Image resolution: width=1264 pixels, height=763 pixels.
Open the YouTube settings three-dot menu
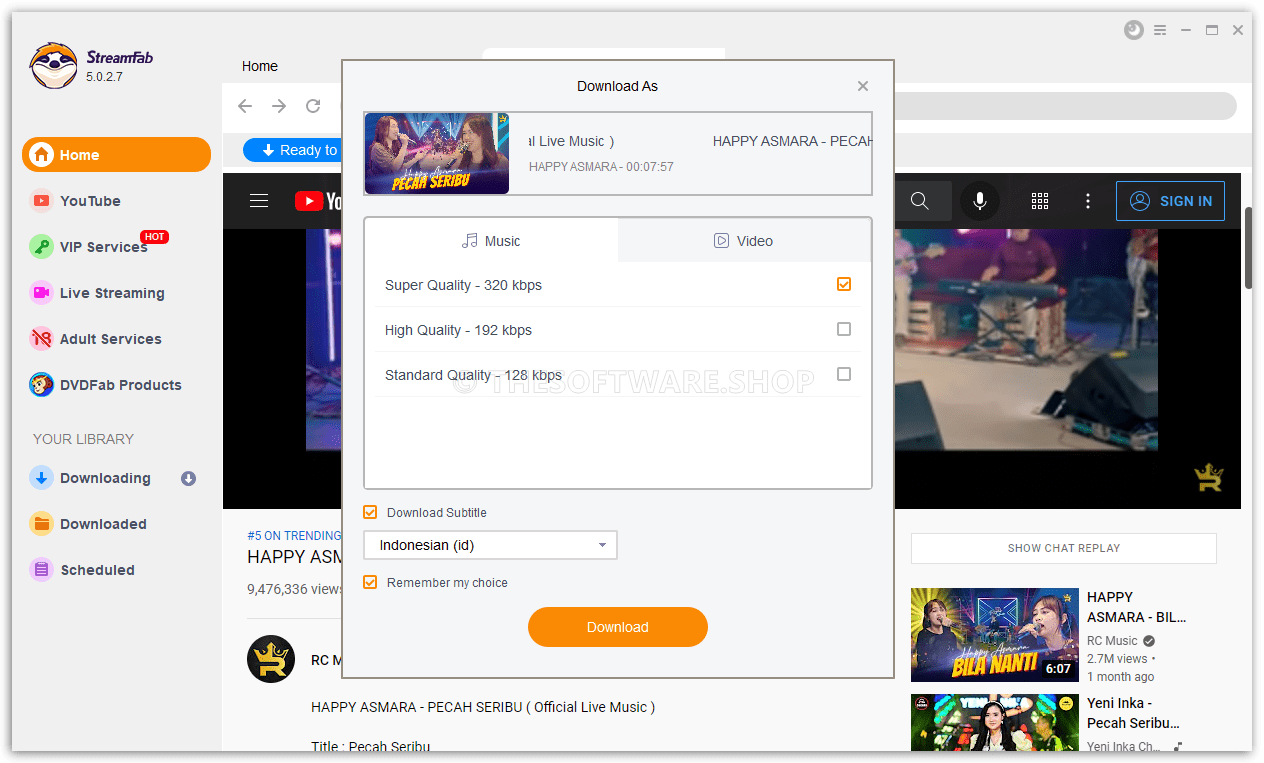coord(1088,201)
